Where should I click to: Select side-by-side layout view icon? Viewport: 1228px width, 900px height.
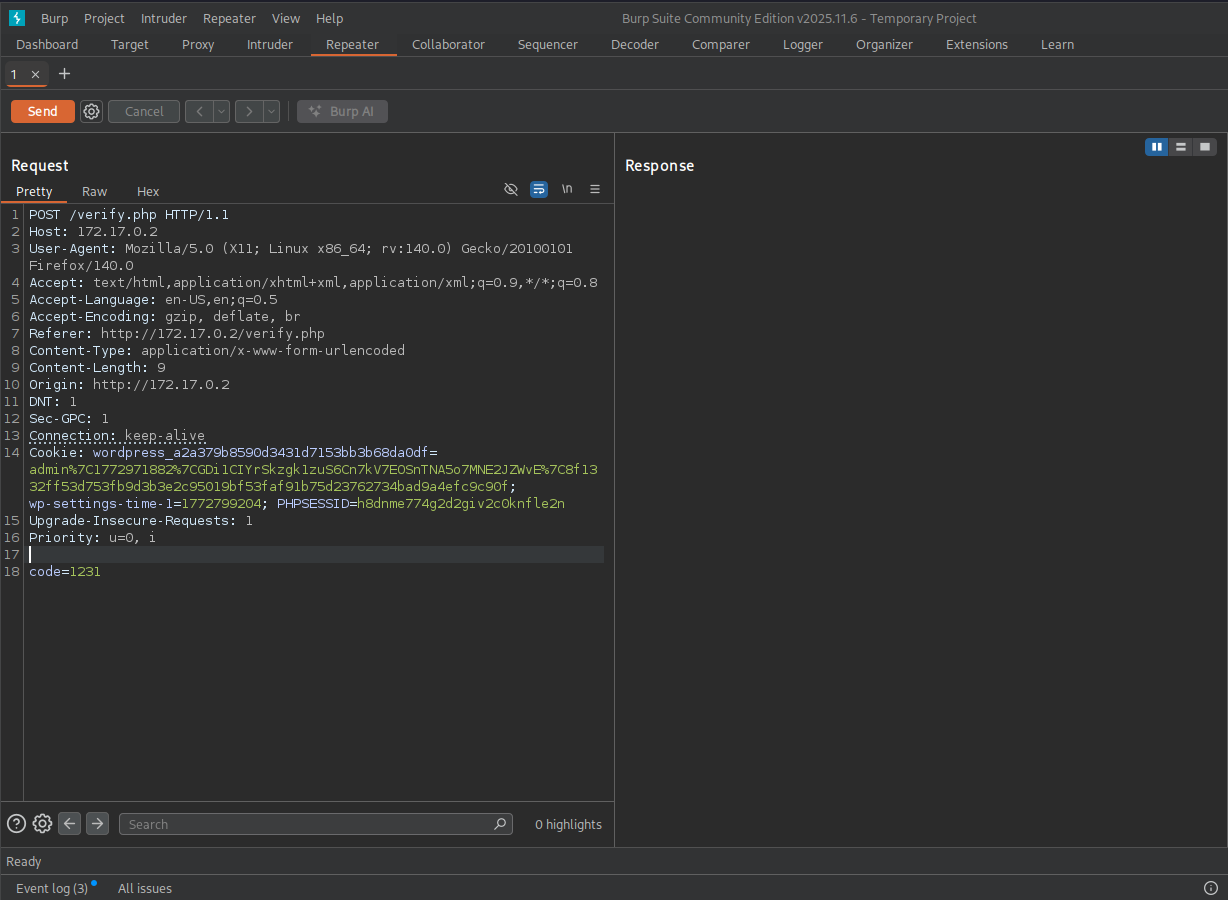click(x=1157, y=147)
